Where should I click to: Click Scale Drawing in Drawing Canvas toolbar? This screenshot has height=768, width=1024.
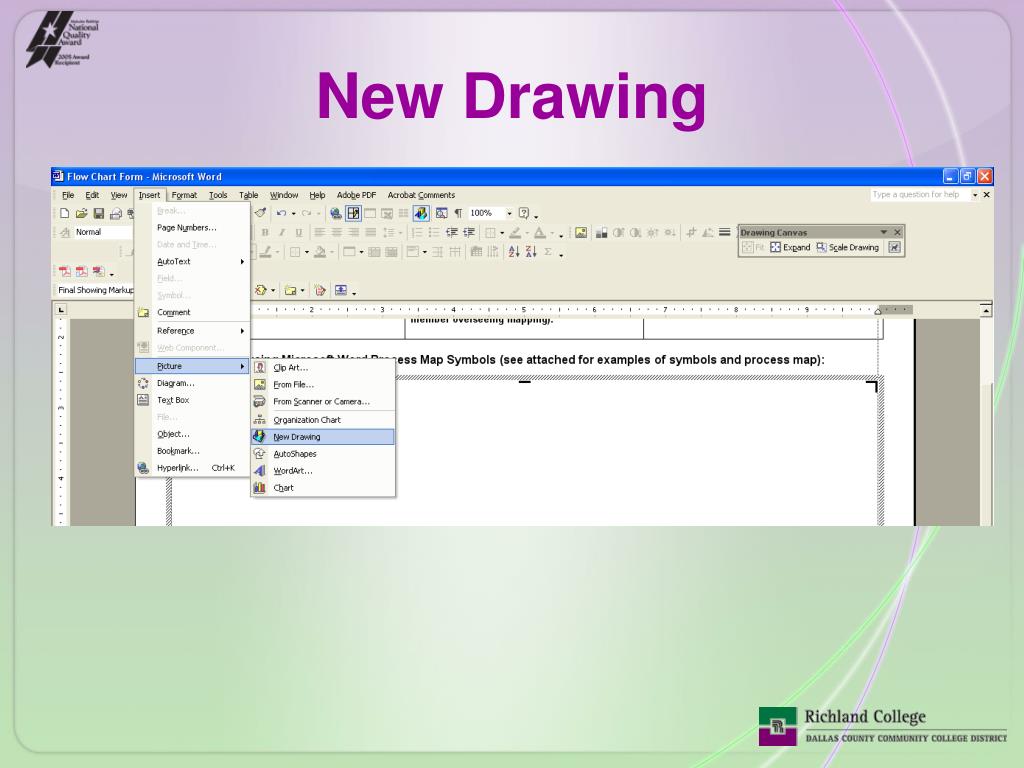coord(848,248)
